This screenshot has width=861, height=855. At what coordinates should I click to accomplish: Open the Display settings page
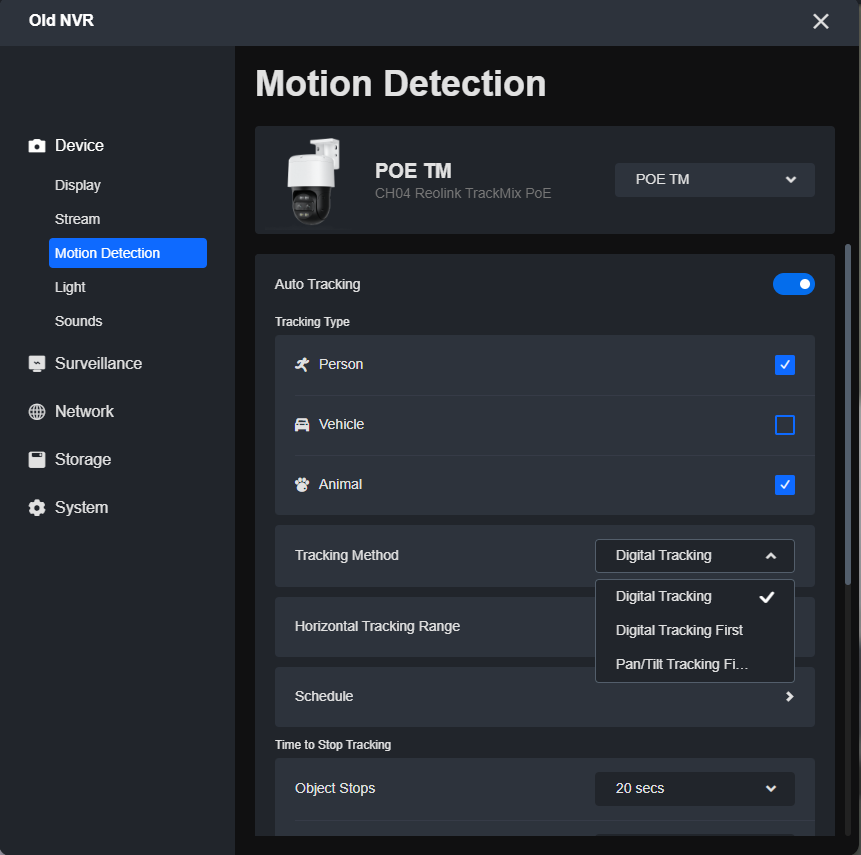coord(77,186)
